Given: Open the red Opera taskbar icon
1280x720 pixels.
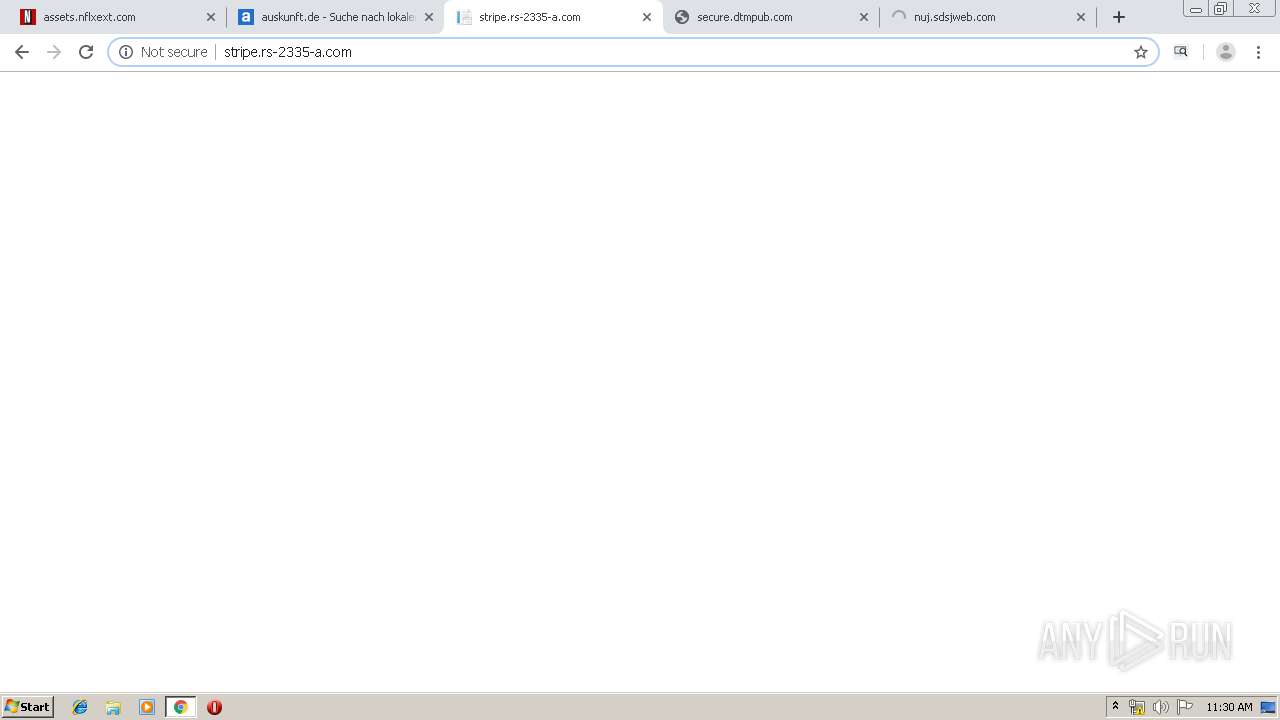Looking at the screenshot, I should [x=214, y=707].
